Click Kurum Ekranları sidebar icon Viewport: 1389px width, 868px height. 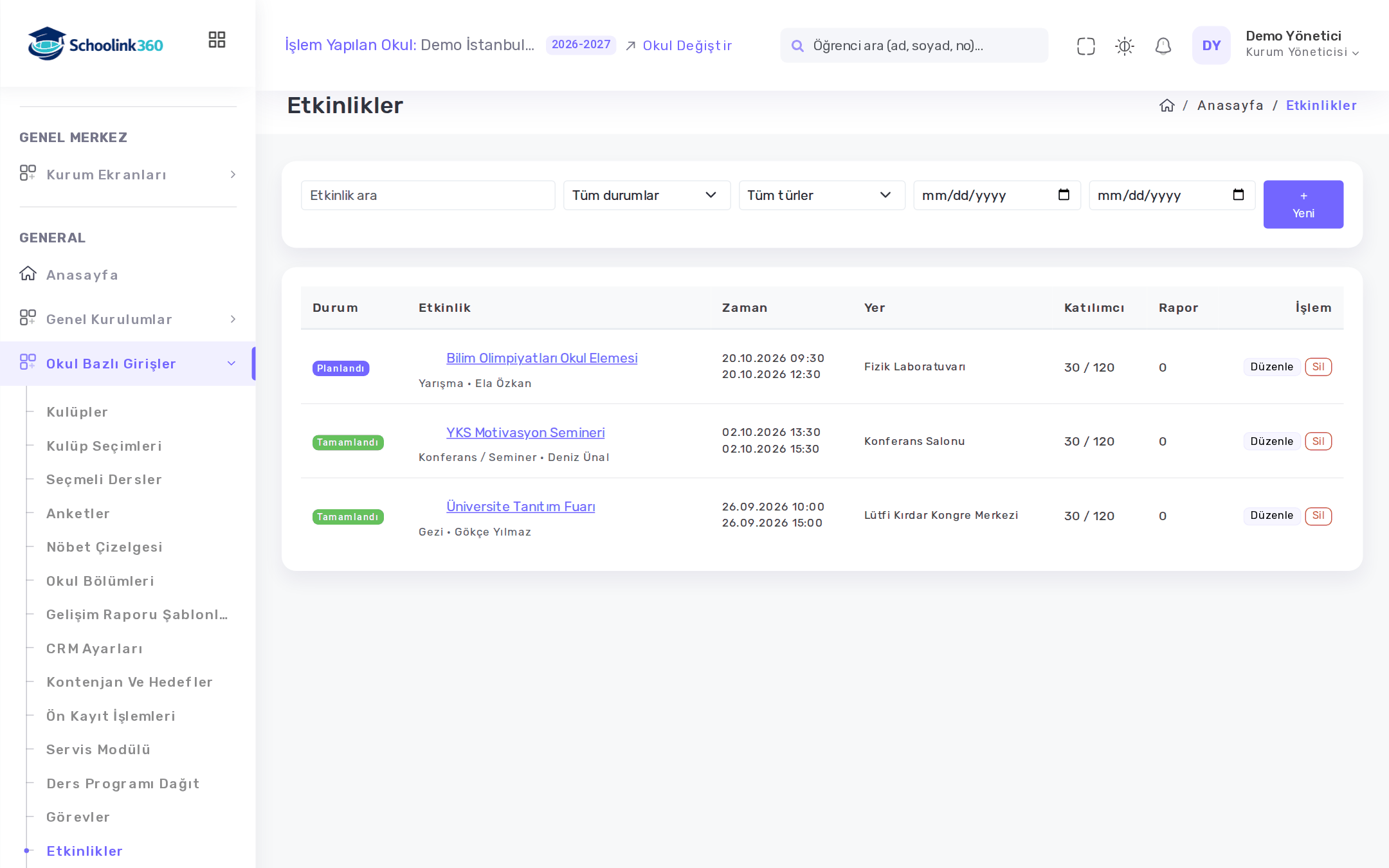[x=28, y=173]
